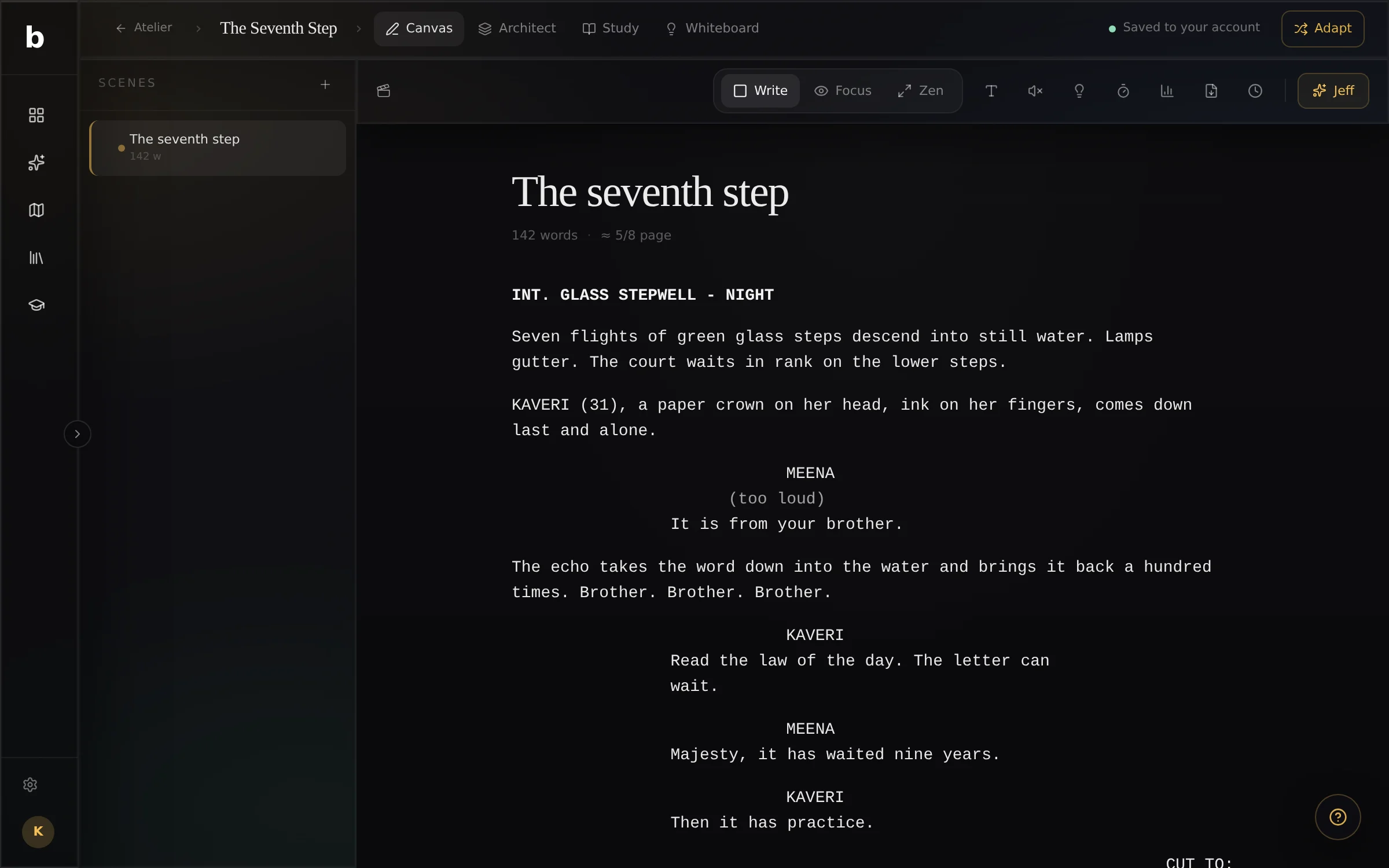1389x868 pixels.
Task: Click the lightbulb ideas icon in toolbar
Action: click(1079, 91)
